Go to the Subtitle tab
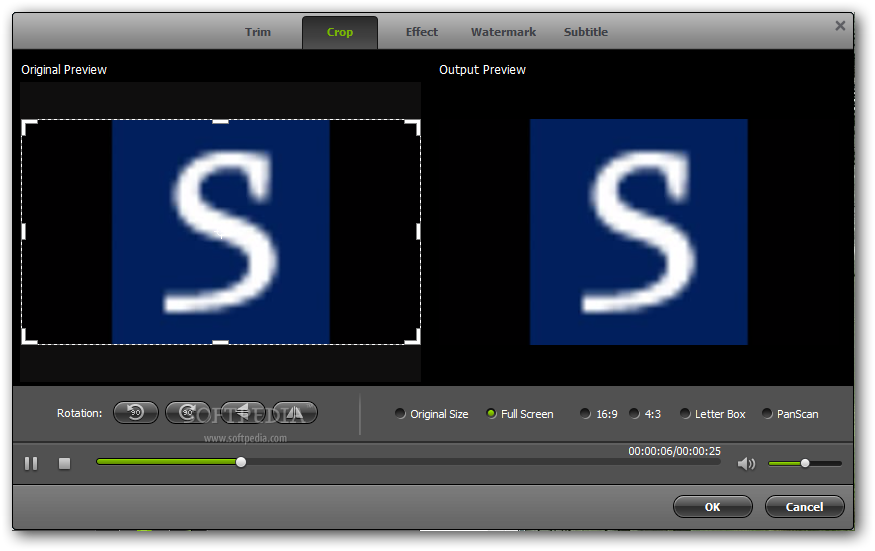Screen dimensions: 875x551 [x=586, y=32]
